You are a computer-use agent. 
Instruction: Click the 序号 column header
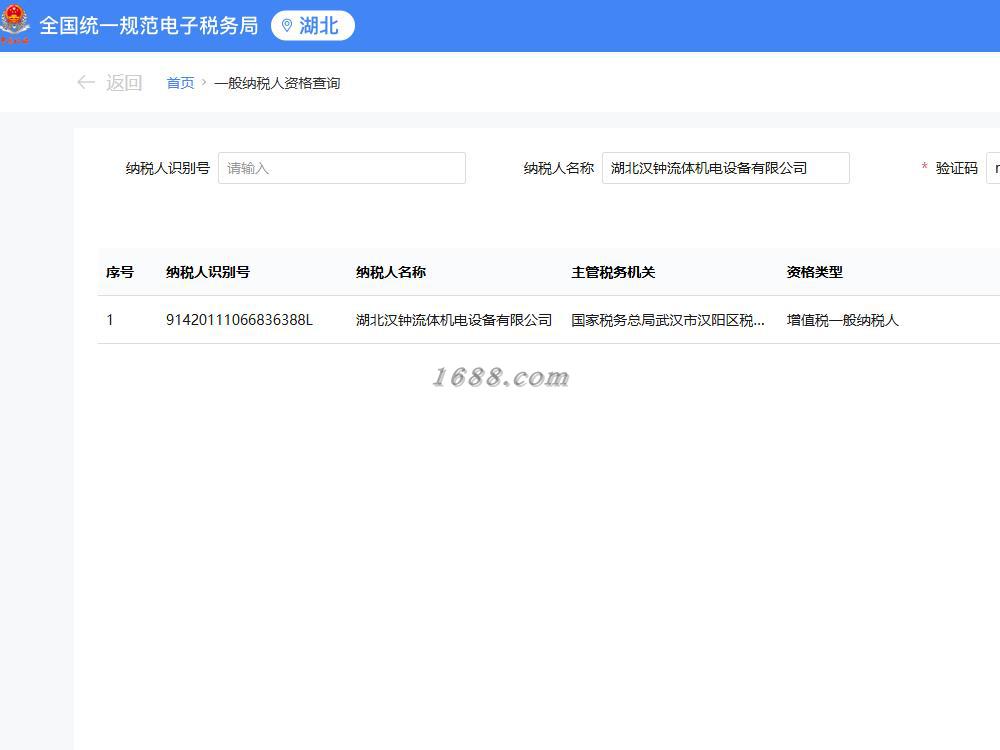pyautogui.click(x=120, y=272)
